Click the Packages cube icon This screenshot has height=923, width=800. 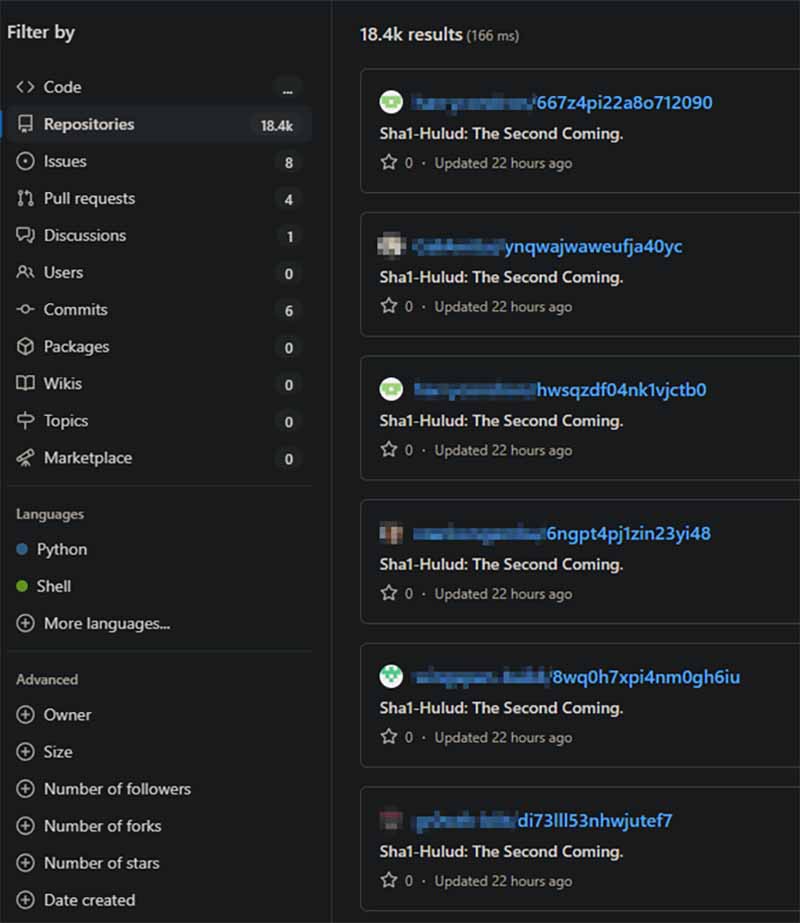pos(25,347)
